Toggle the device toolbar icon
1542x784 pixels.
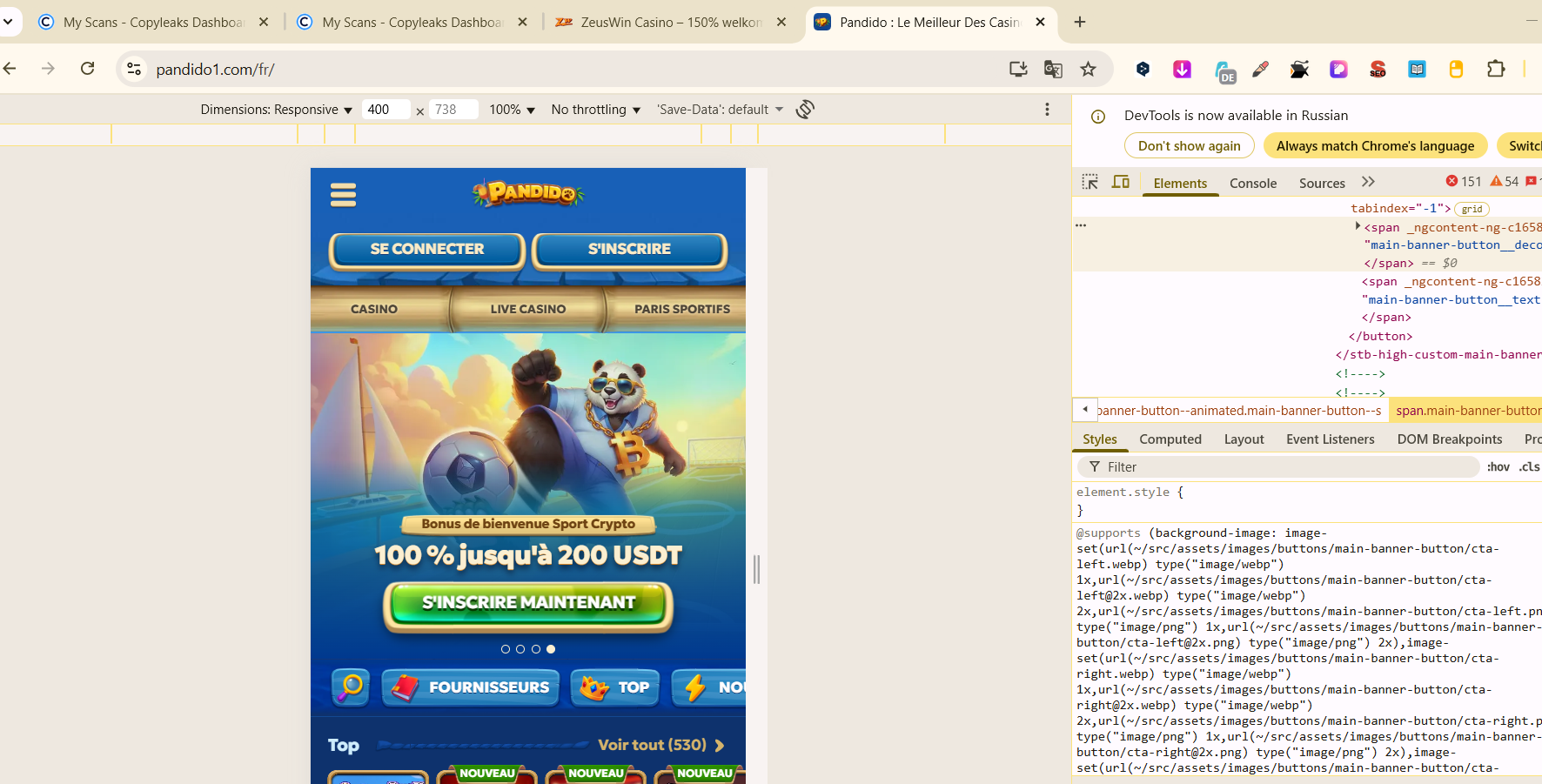[1121, 182]
